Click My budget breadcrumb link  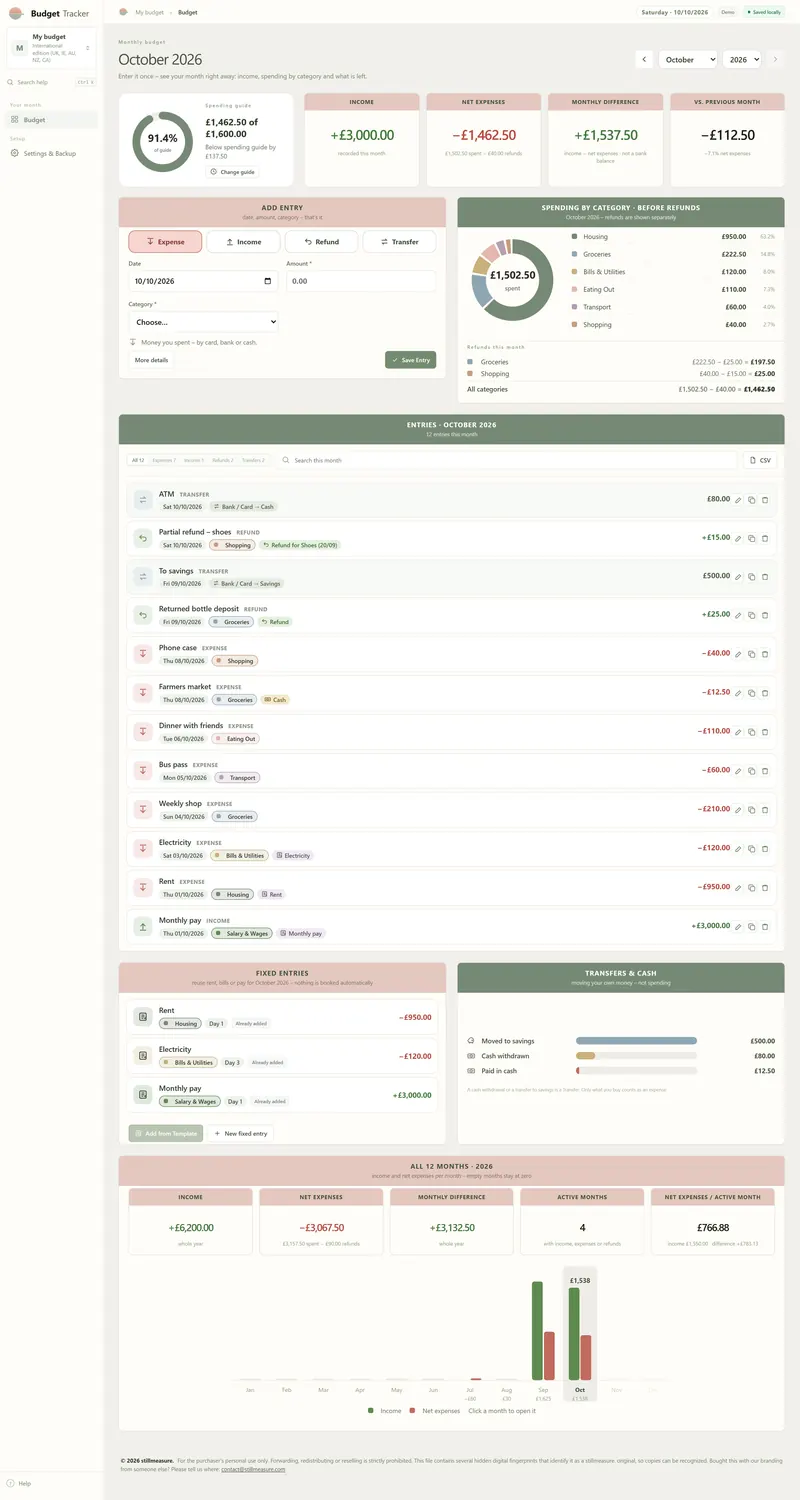(x=149, y=12)
